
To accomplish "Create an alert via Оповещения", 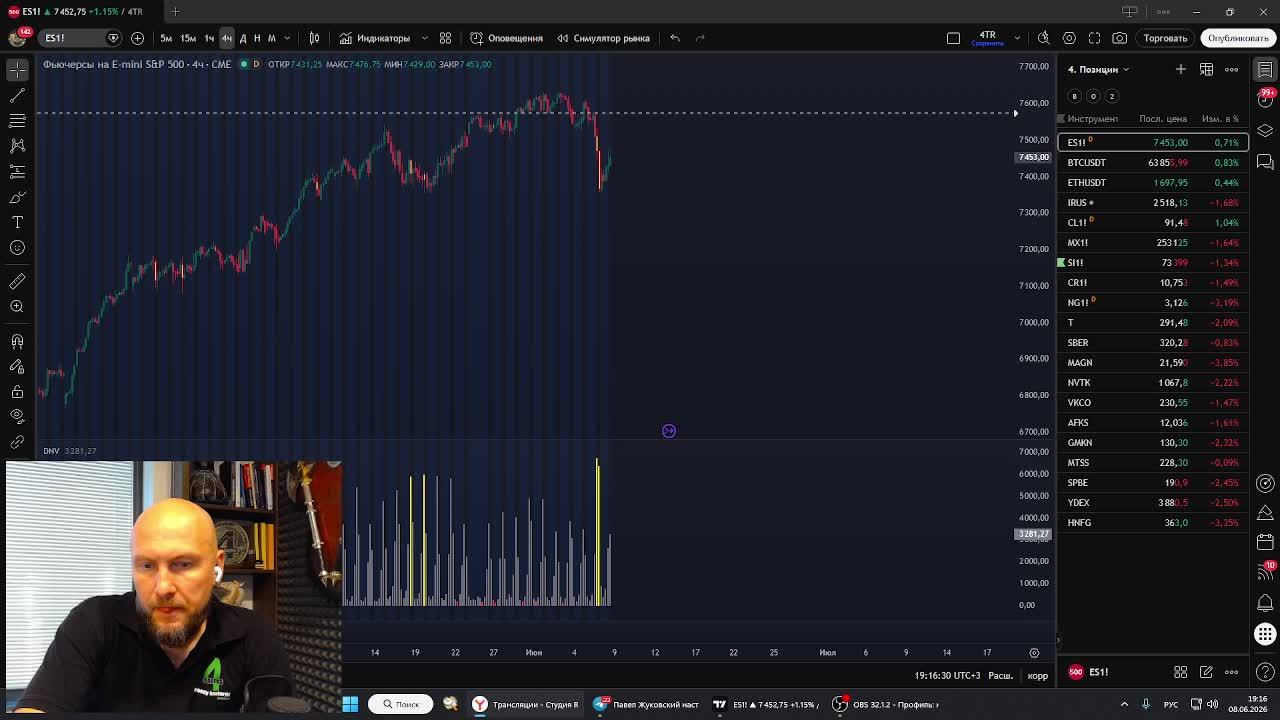I will pyautogui.click(x=507, y=38).
